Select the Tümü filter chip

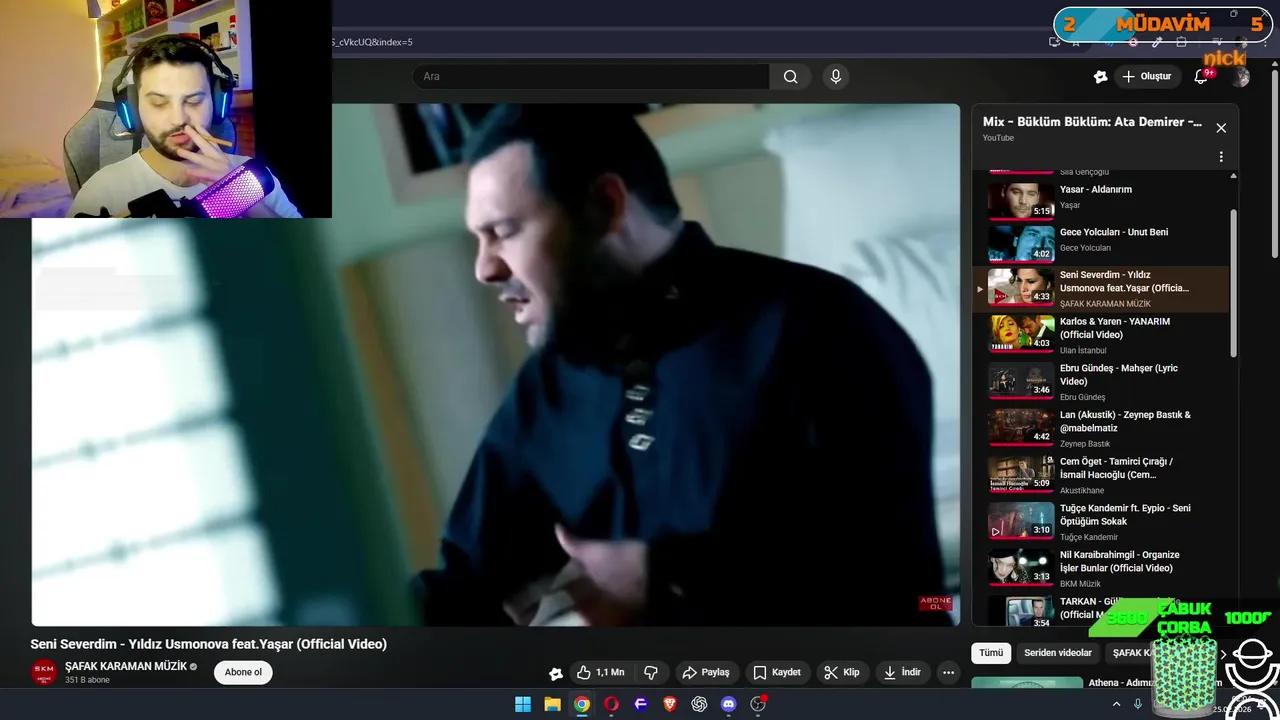pos(991,653)
